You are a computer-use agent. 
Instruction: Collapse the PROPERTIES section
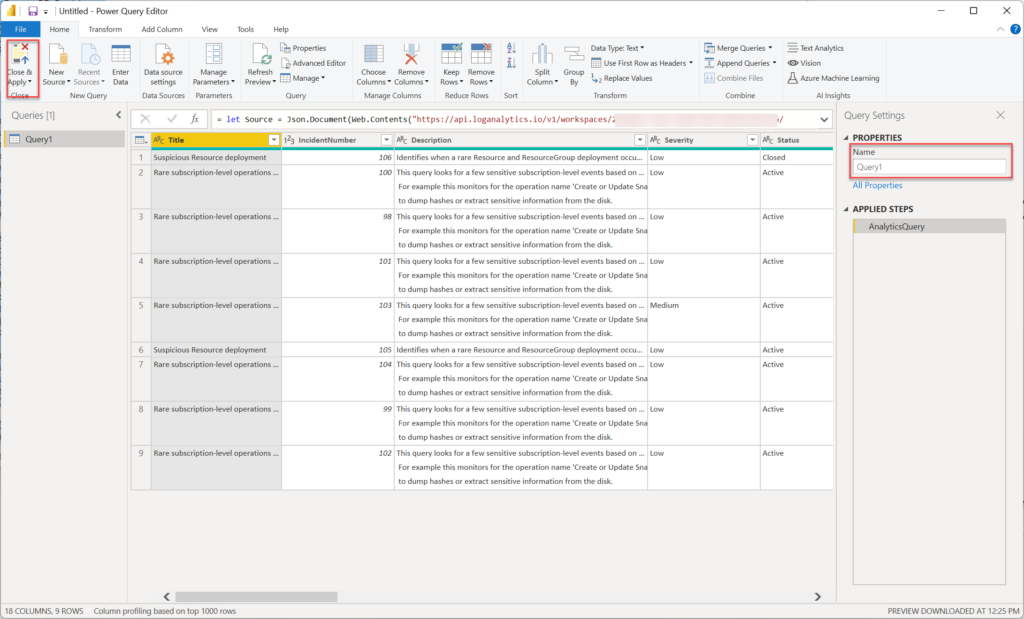pyautogui.click(x=846, y=138)
